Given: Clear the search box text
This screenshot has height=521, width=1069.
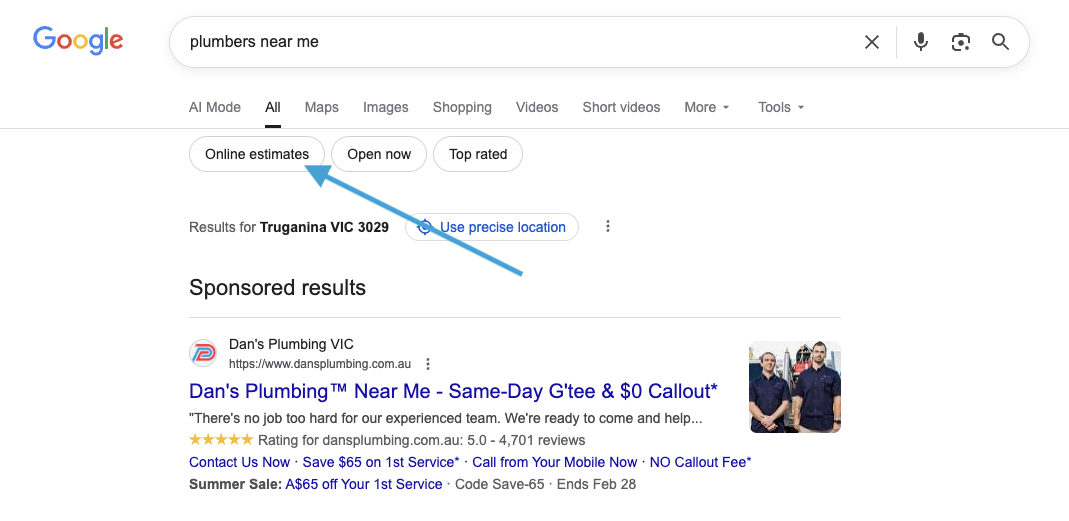Looking at the screenshot, I should pyautogui.click(x=871, y=42).
